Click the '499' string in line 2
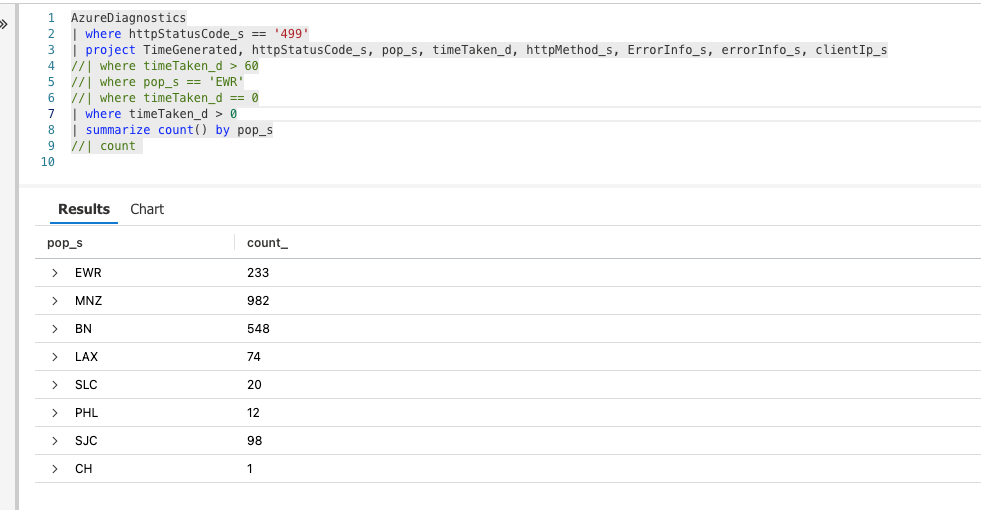This screenshot has width=981, height=510. tap(291, 34)
